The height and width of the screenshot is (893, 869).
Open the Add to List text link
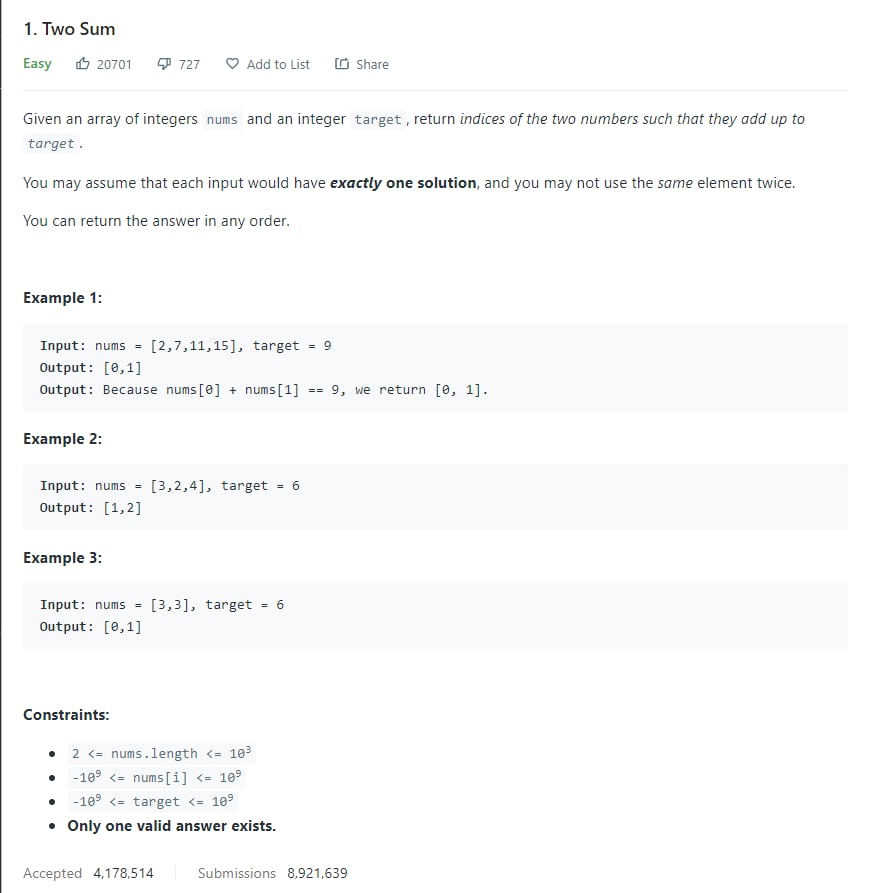(x=278, y=64)
